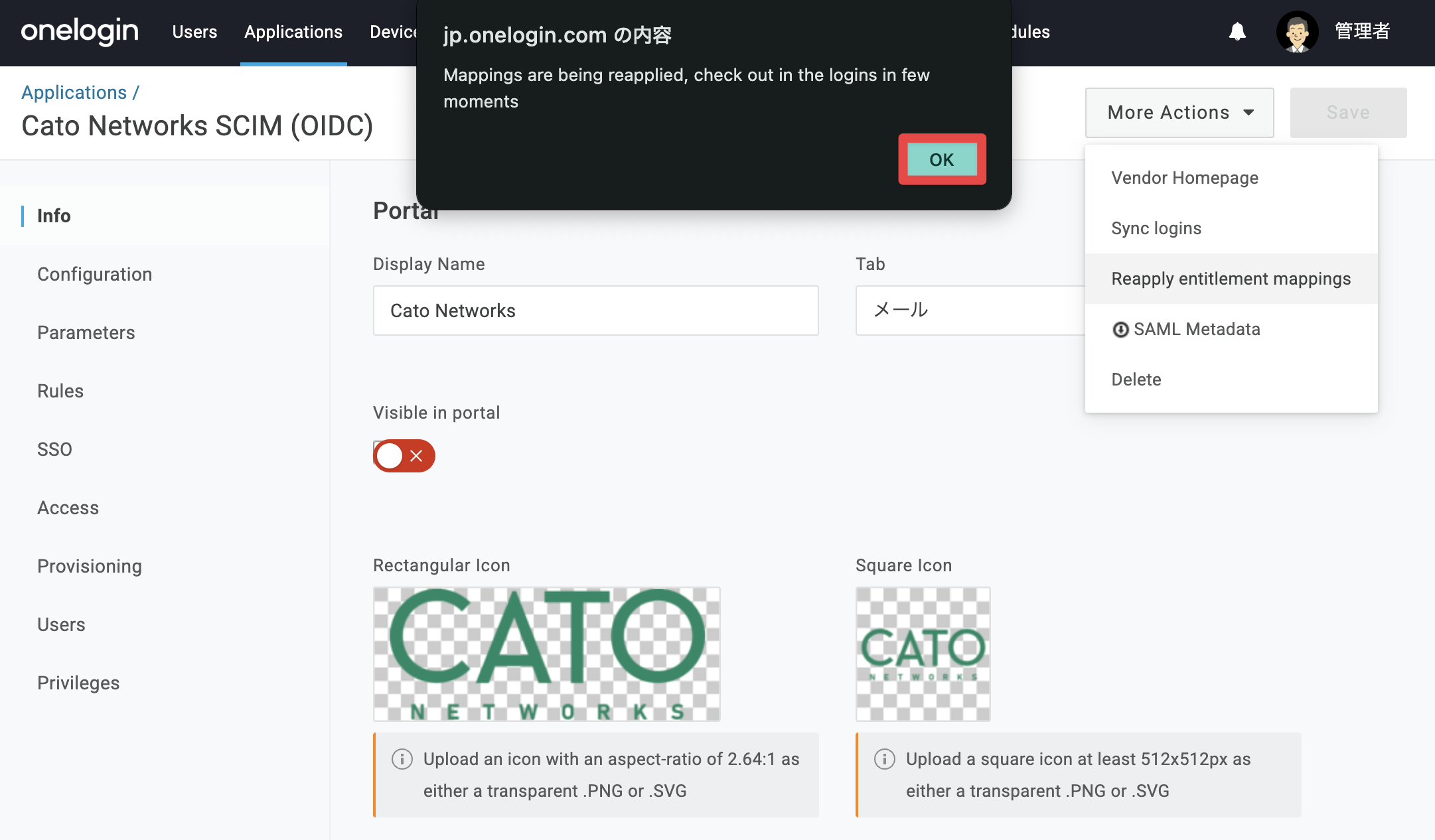The image size is (1435, 840).
Task: Select Delete from More Actions menu
Action: (x=1136, y=380)
